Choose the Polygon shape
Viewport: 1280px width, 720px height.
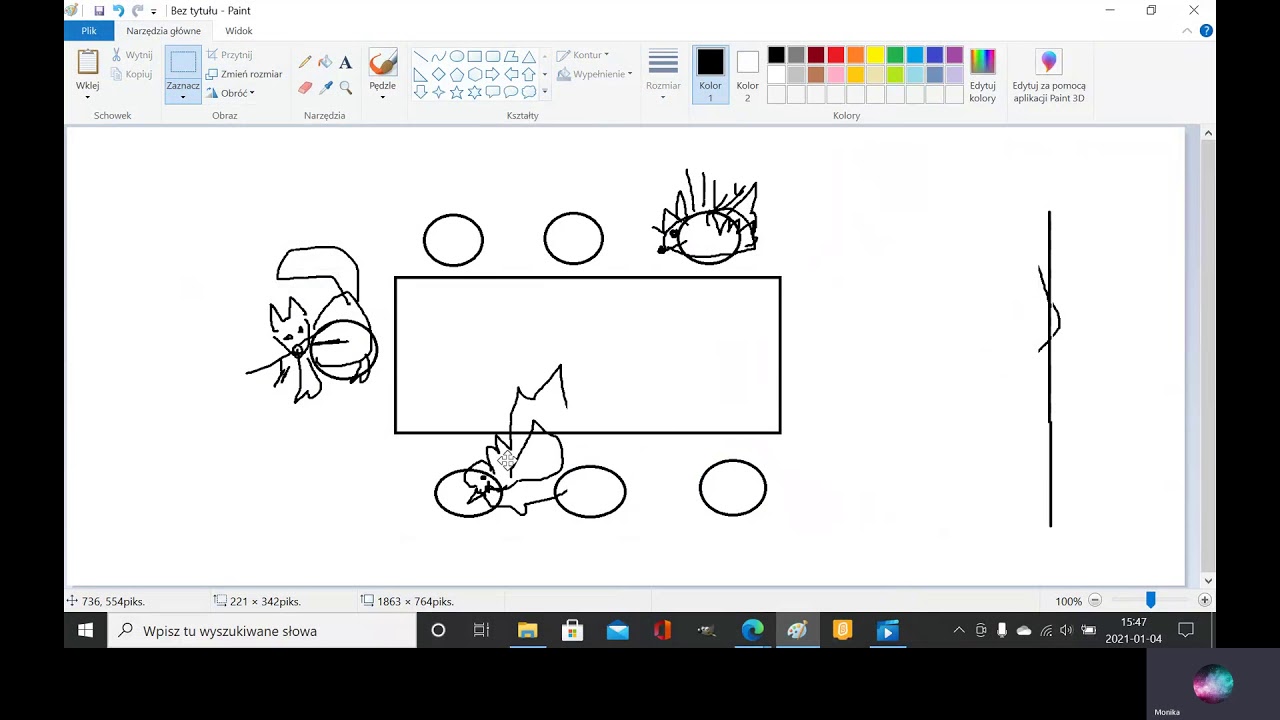click(510, 56)
